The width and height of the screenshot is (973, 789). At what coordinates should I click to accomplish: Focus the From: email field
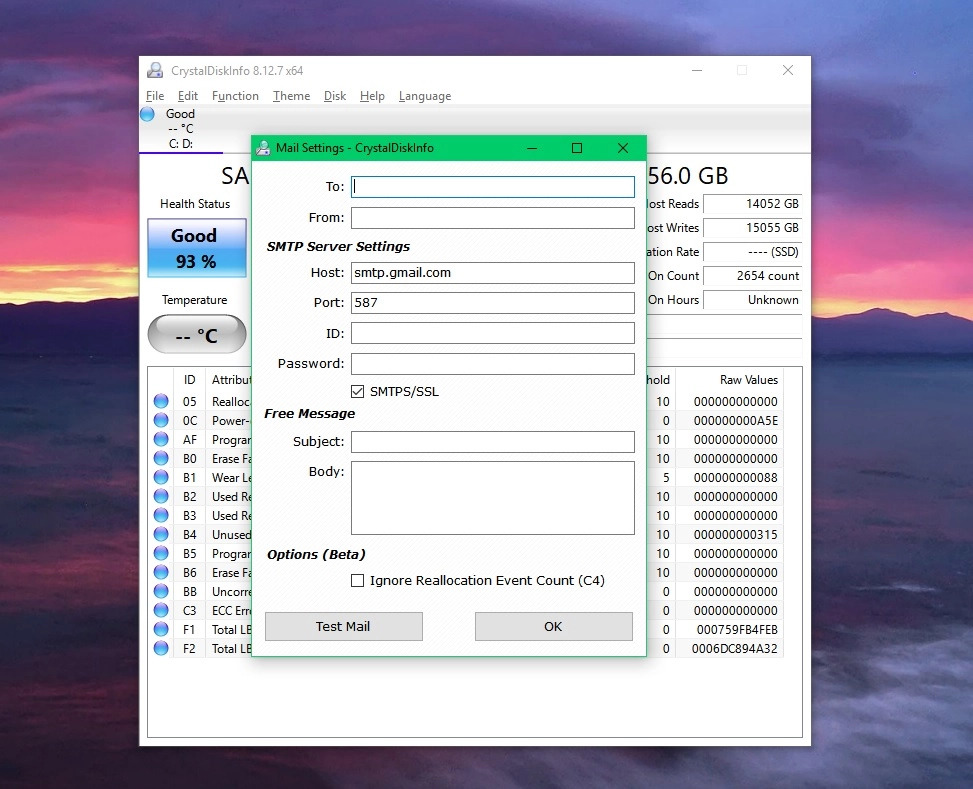pyautogui.click(x=493, y=218)
